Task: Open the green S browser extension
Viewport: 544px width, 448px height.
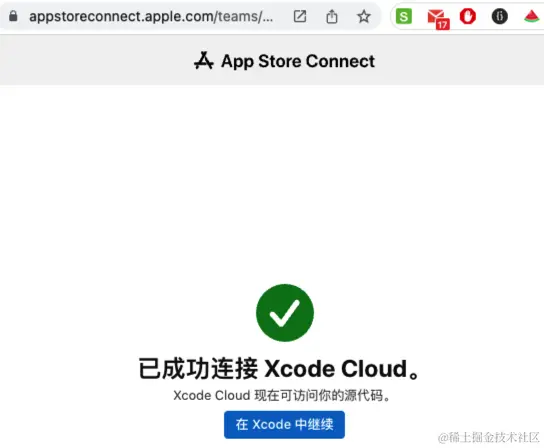Action: [403, 16]
